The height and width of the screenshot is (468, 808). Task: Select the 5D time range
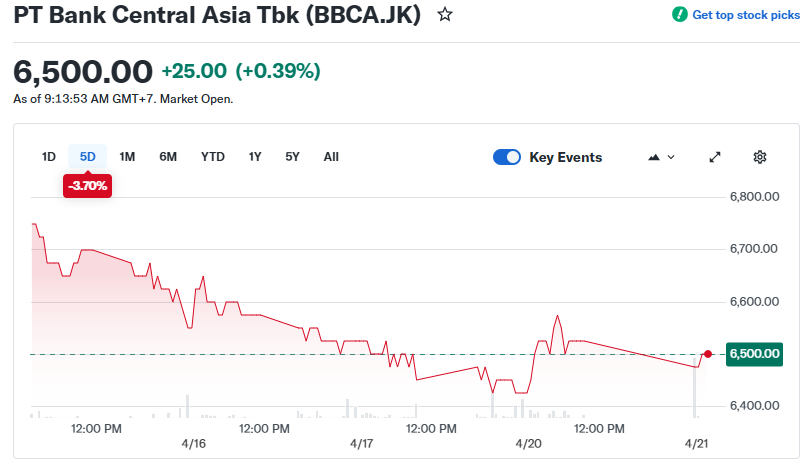point(88,157)
